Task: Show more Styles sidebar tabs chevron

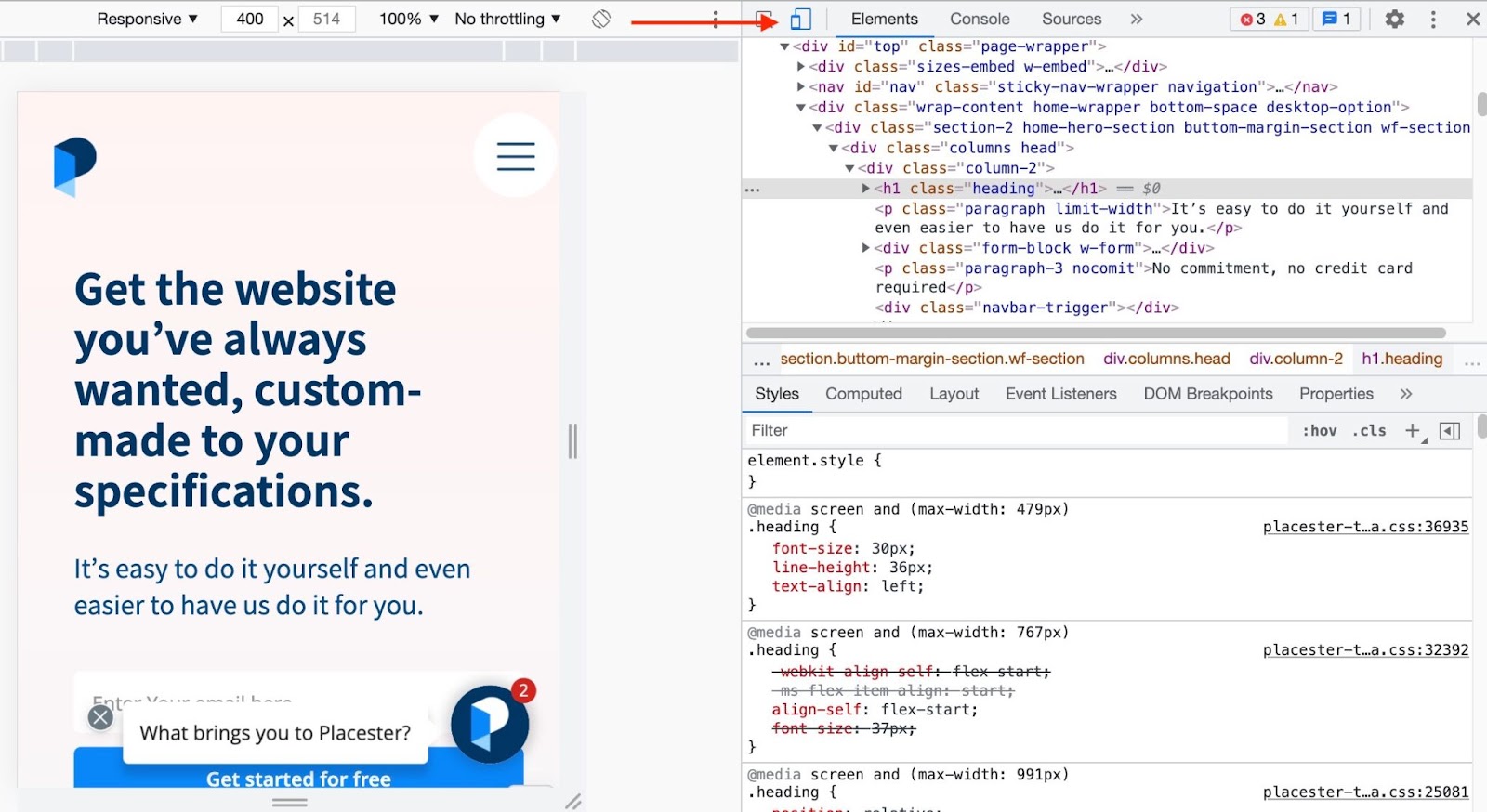Action: pyautogui.click(x=1406, y=394)
